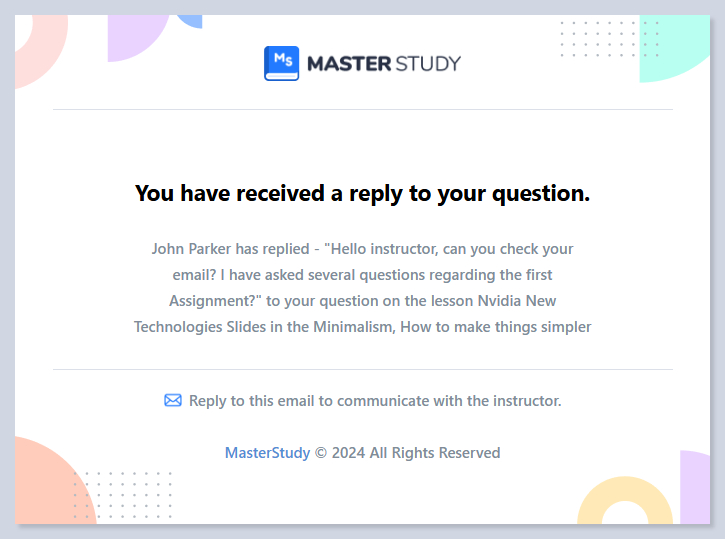Click the "© 2024 All Rights Reserved" text
The image size is (725, 539).
[407, 453]
